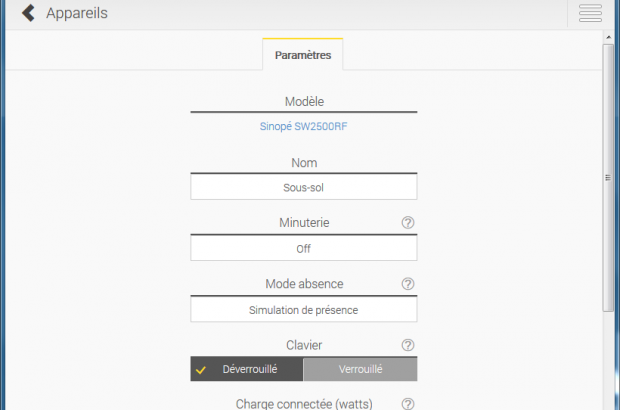
Task: Click the Clavier label text
Action: (x=304, y=345)
